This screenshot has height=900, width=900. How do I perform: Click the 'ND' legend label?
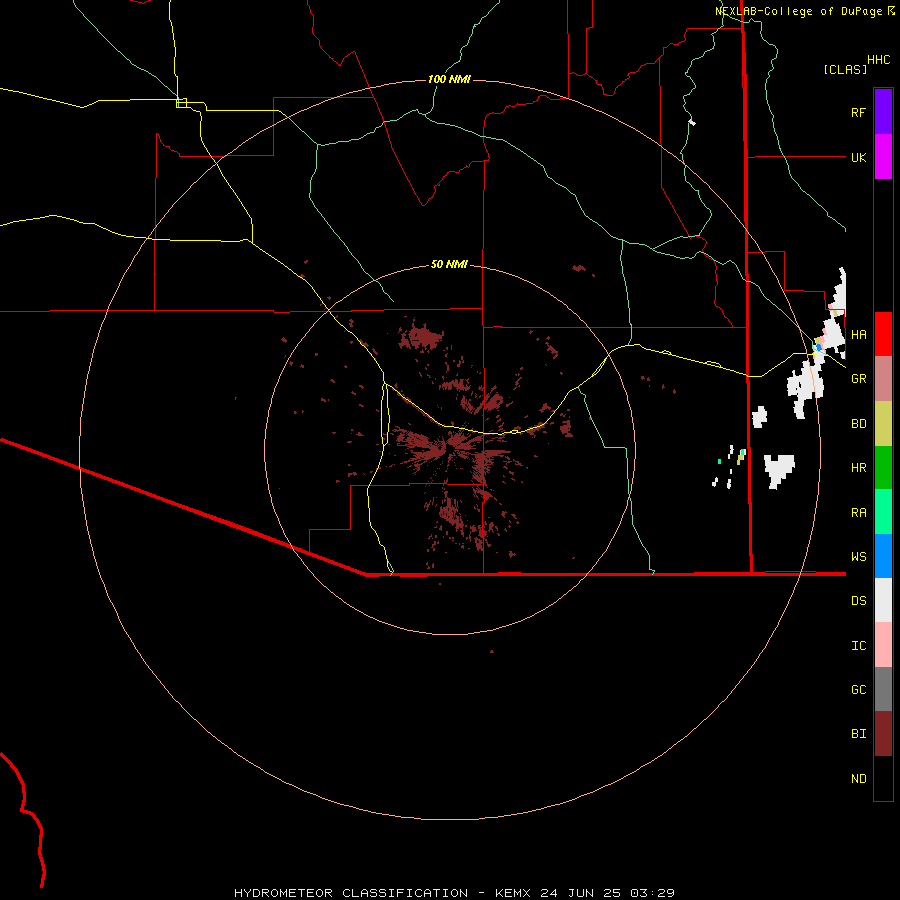coord(859,779)
